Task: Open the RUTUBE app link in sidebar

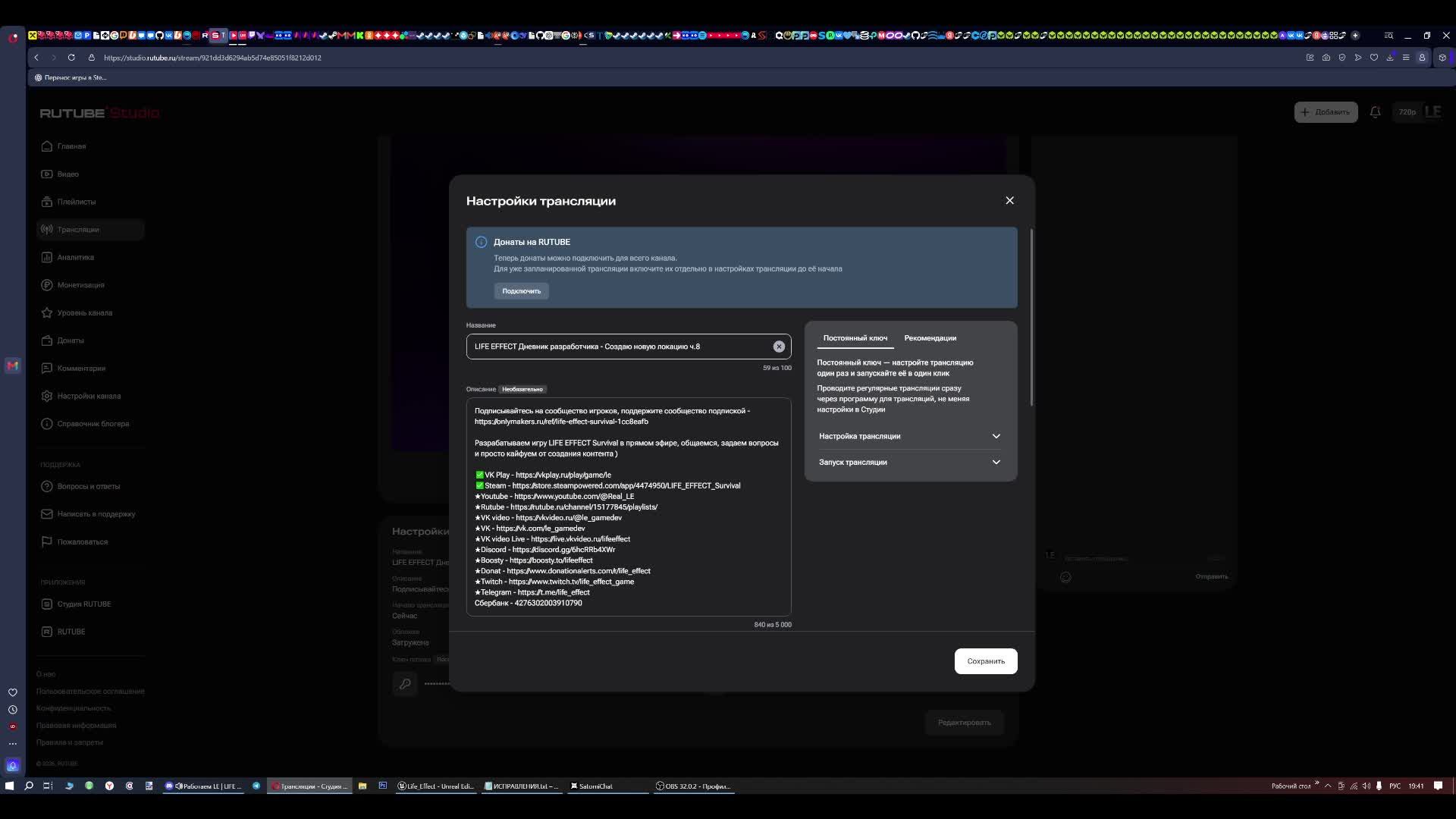Action: pyautogui.click(x=90, y=632)
